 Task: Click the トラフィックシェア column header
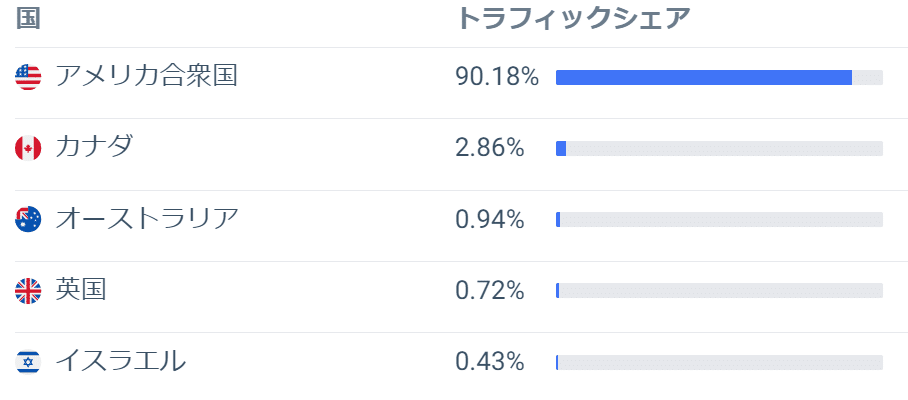(574, 19)
